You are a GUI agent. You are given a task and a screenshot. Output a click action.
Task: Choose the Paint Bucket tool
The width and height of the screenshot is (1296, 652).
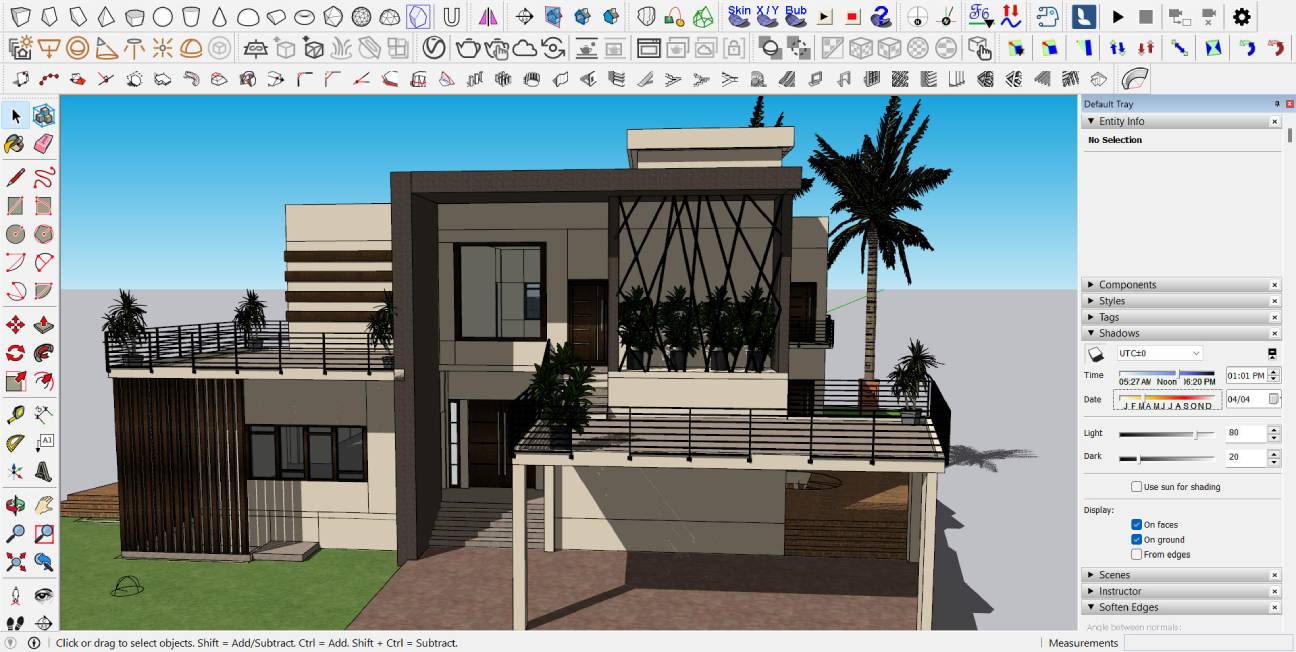point(15,145)
